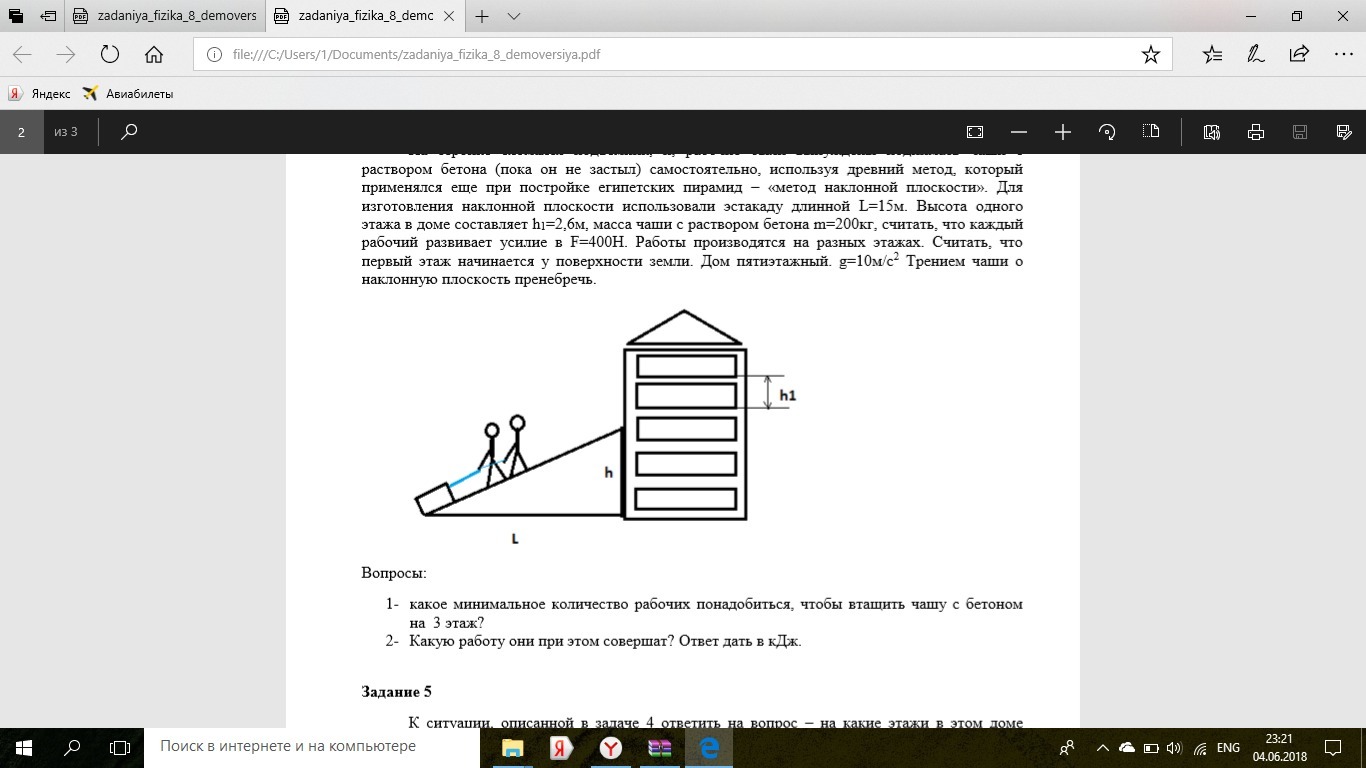Screen dimensions: 1366x768
Task: Add this page to favorites star
Action: [1150, 54]
